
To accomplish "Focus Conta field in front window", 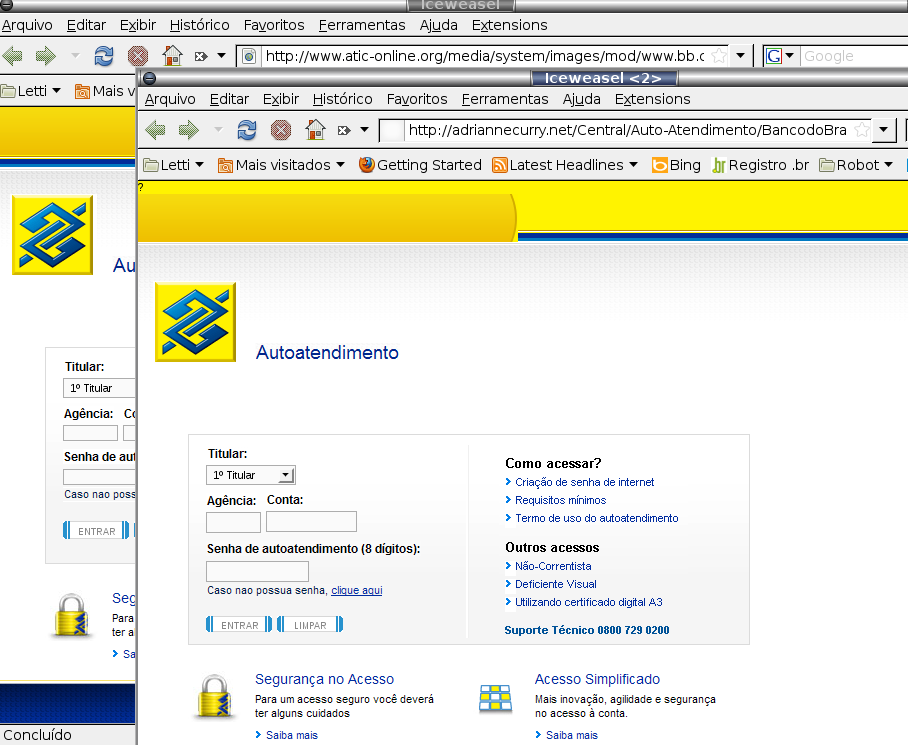I will point(312,522).
